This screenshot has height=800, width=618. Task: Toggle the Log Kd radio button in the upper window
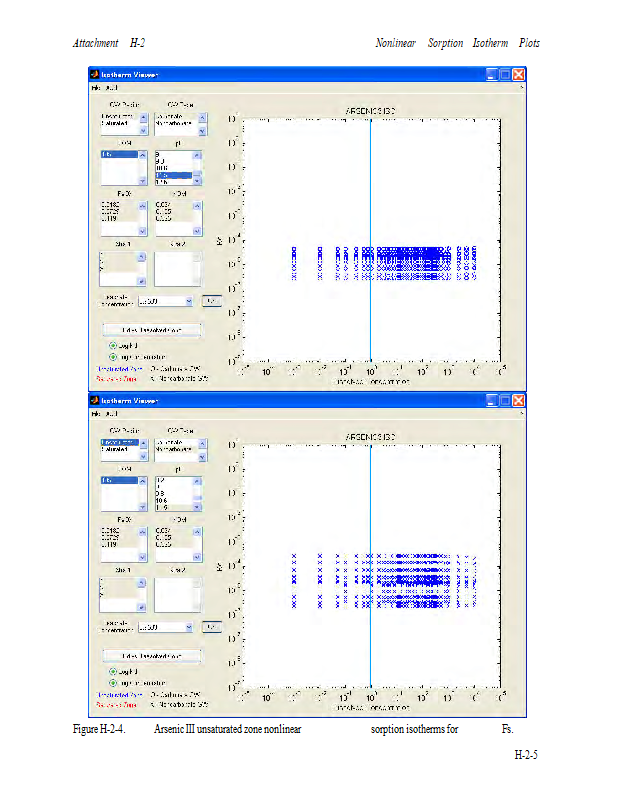(x=113, y=344)
